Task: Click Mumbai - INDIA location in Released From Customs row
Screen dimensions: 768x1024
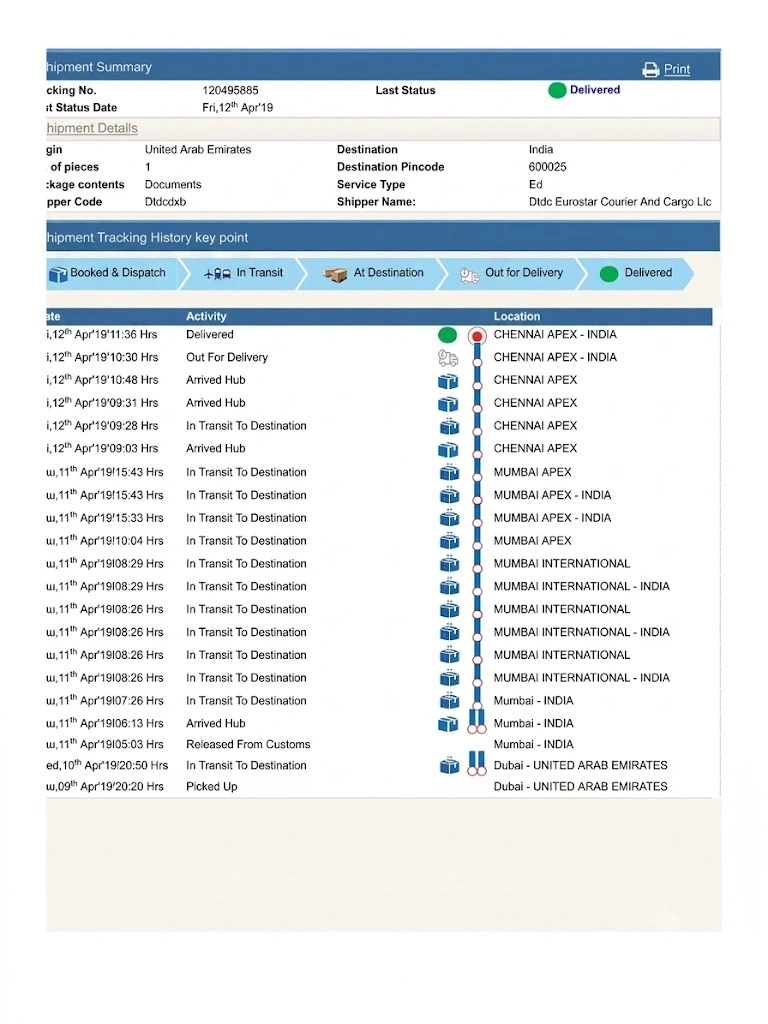Action: pos(534,744)
